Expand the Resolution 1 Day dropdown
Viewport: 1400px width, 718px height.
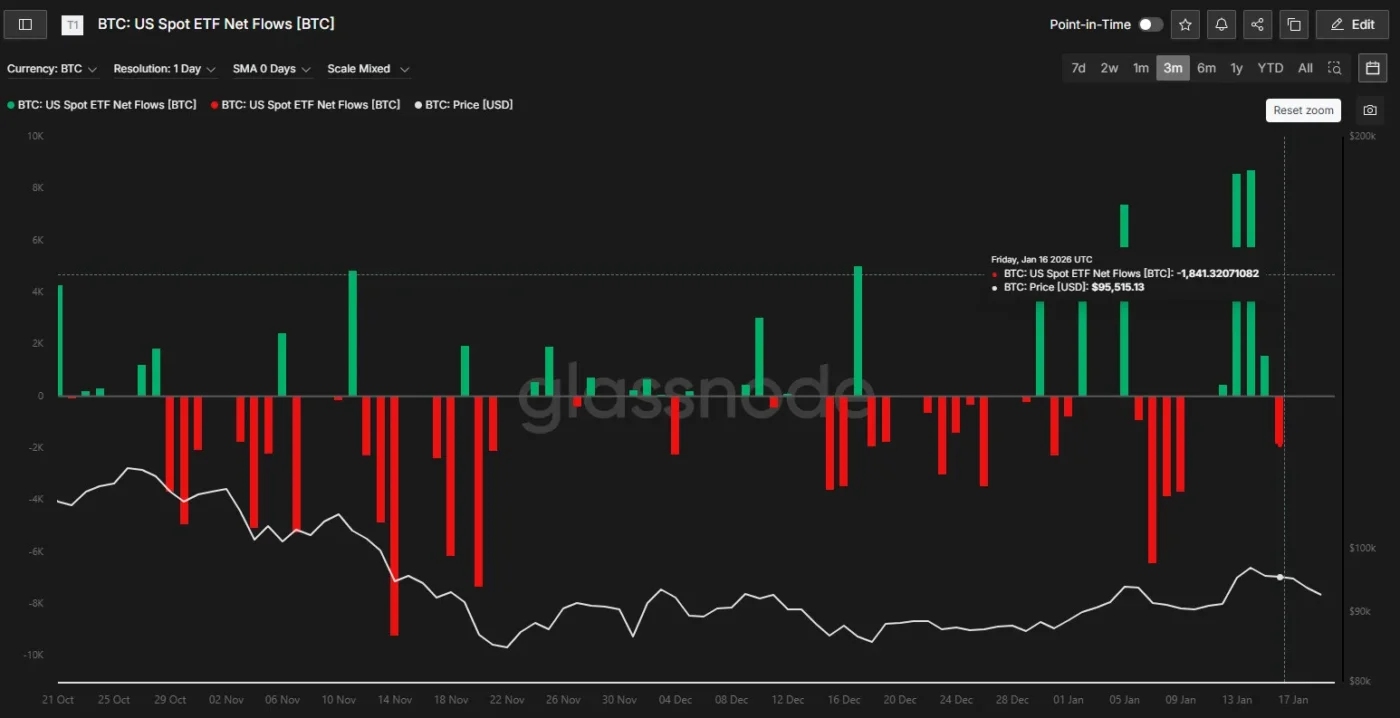click(x=164, y=69)
